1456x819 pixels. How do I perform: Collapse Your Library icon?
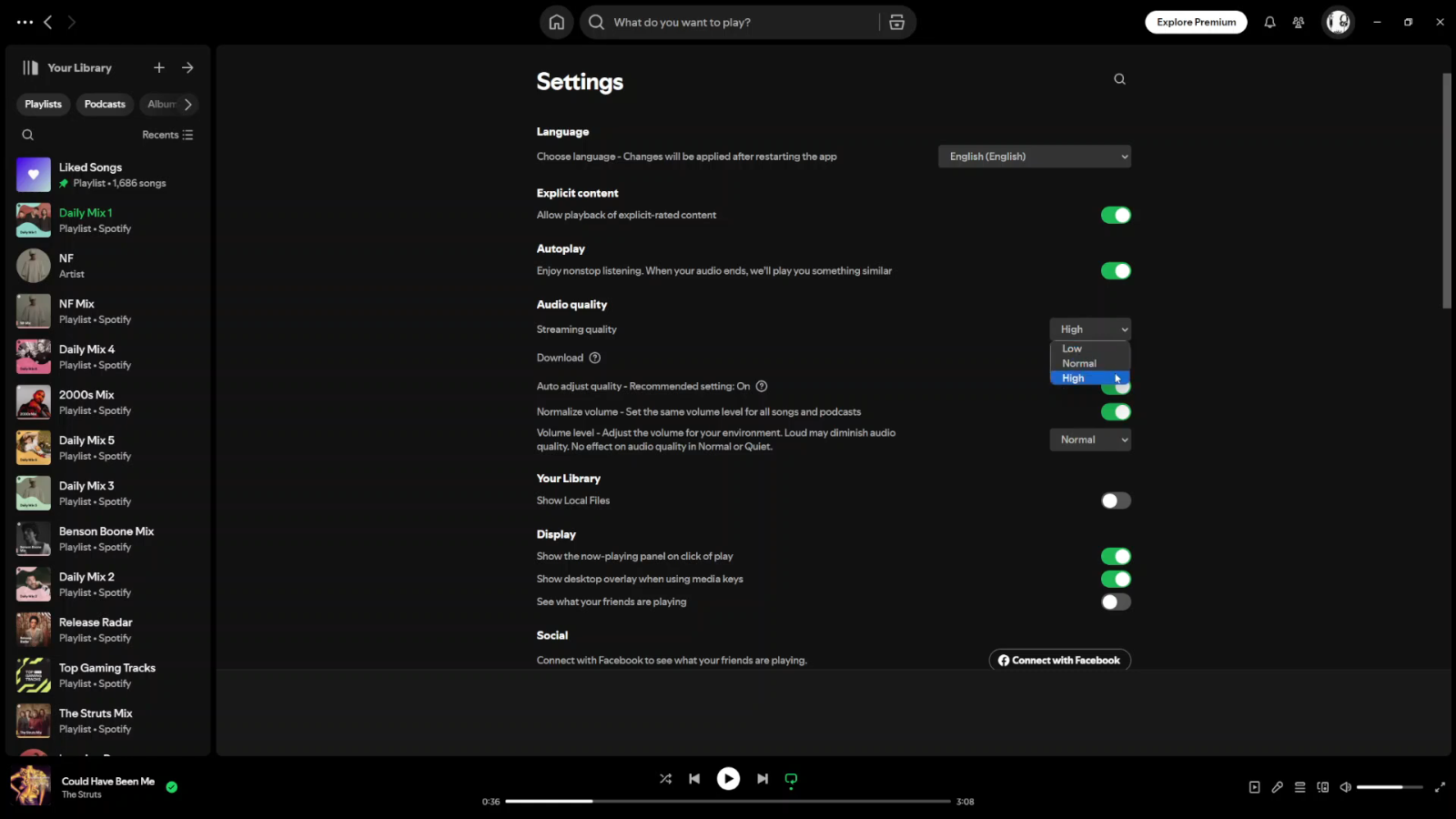tap(31, 67)
